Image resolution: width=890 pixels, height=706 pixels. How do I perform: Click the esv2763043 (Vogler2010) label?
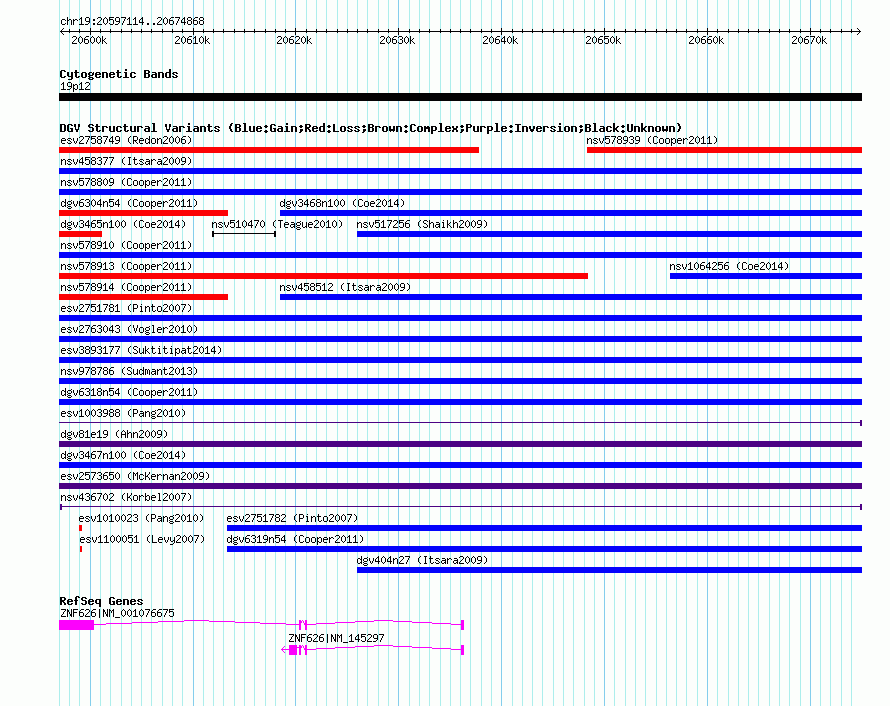pos(129,329)
